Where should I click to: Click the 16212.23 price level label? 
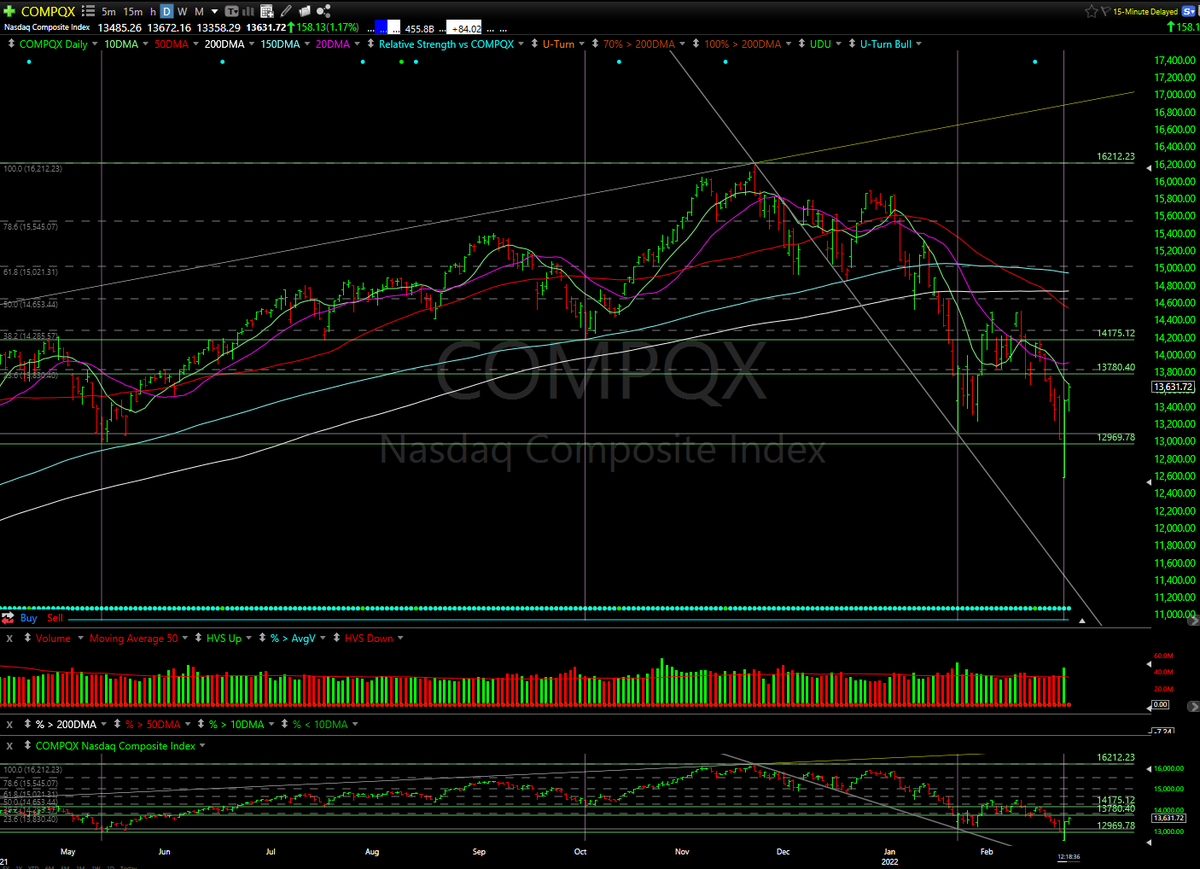click(x=1116, y=156)
